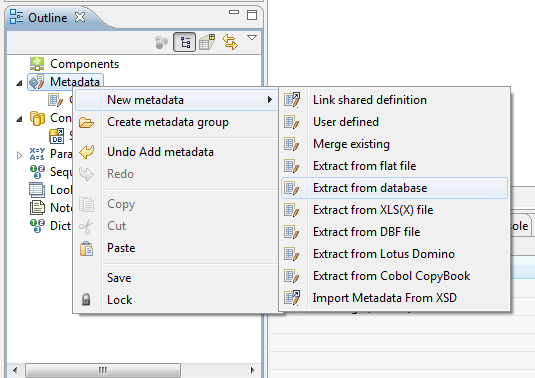The height and width of the screenshot is (378, 535).
Task: Expand the Parameters tree node
Action: pos(19,156)
